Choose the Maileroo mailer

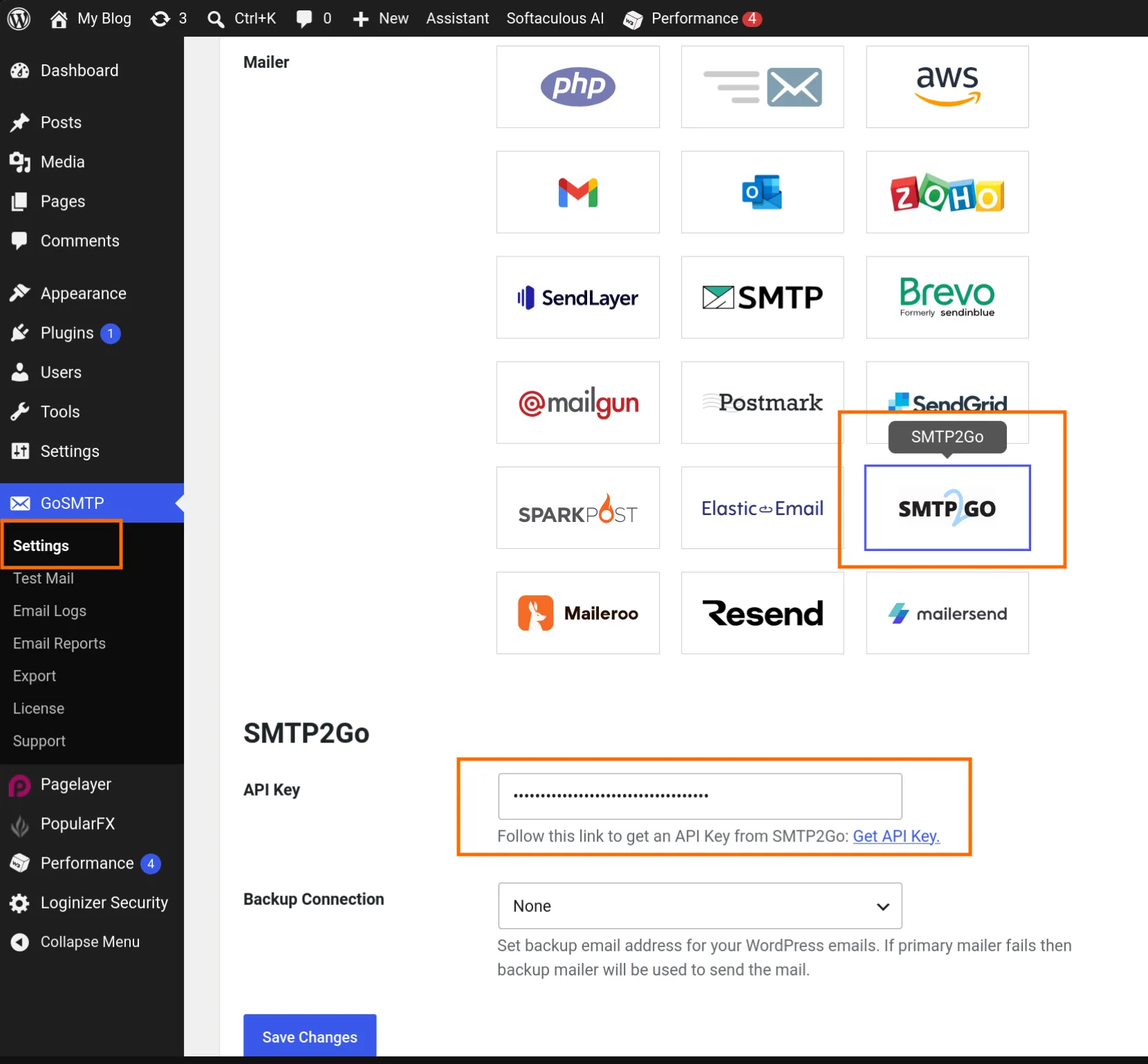(577, 613)
